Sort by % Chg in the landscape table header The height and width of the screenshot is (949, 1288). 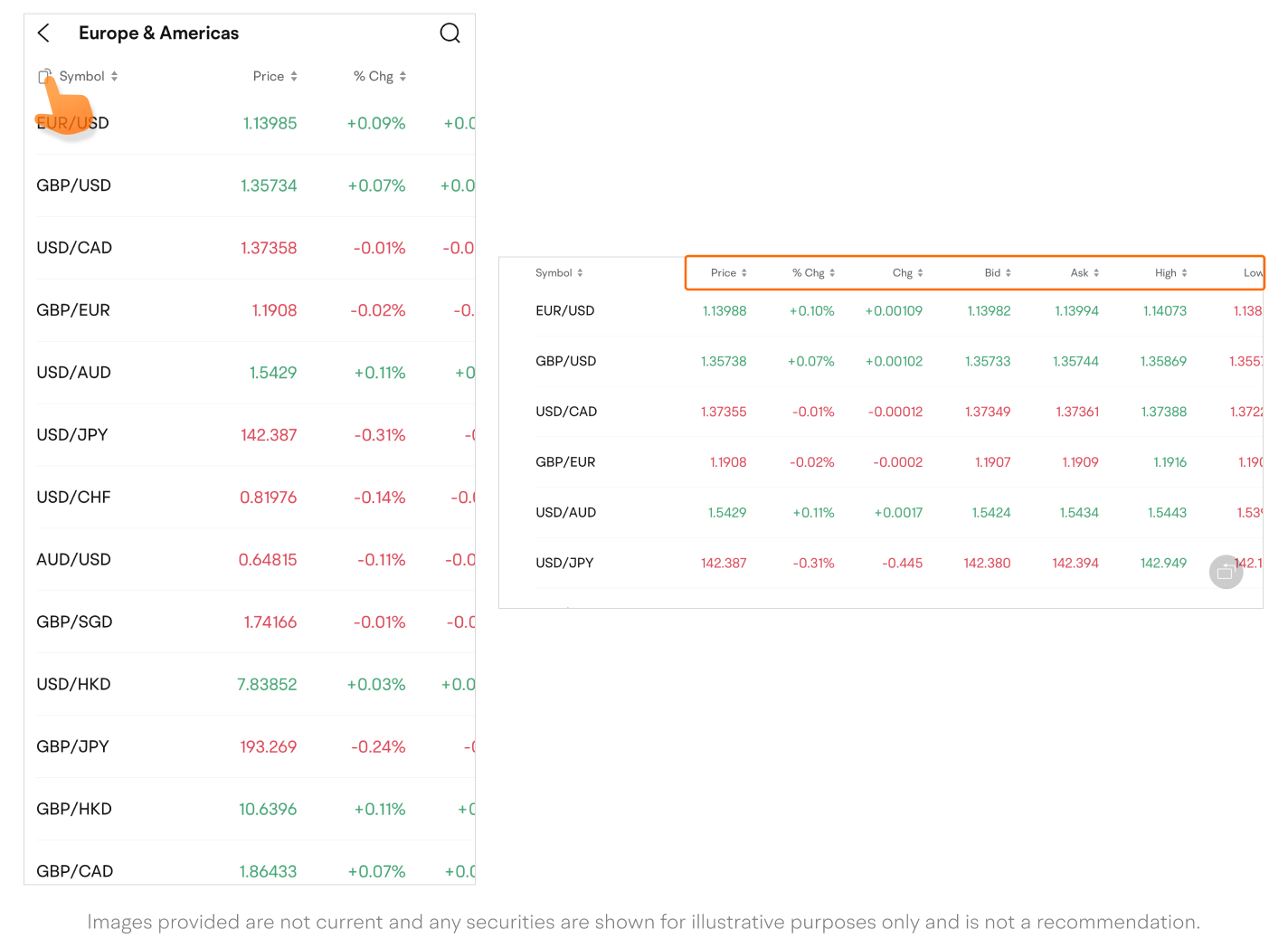click(813, 273)
